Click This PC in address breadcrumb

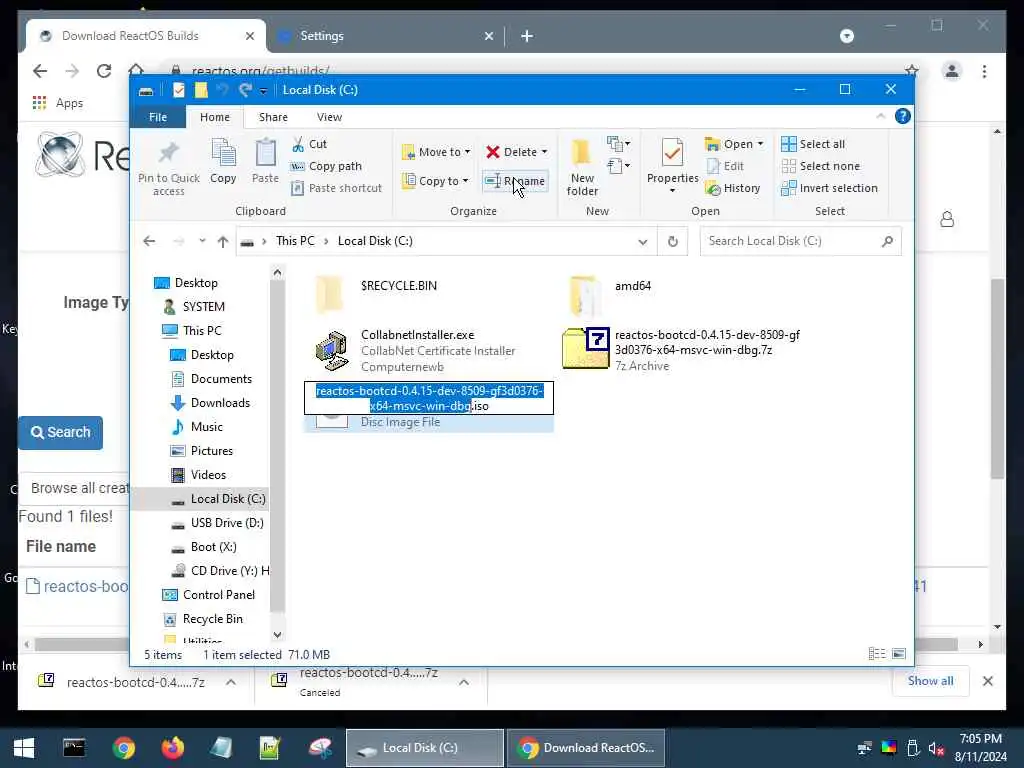[x=295, y=241]
